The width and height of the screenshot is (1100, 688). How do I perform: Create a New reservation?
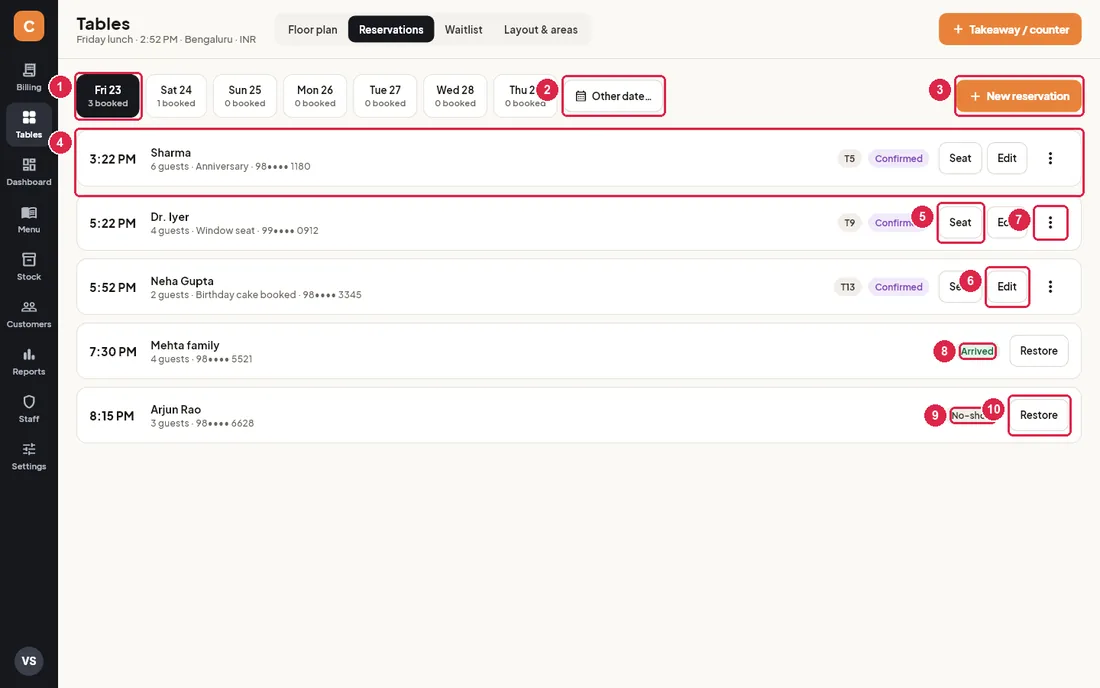(1019, 96)
